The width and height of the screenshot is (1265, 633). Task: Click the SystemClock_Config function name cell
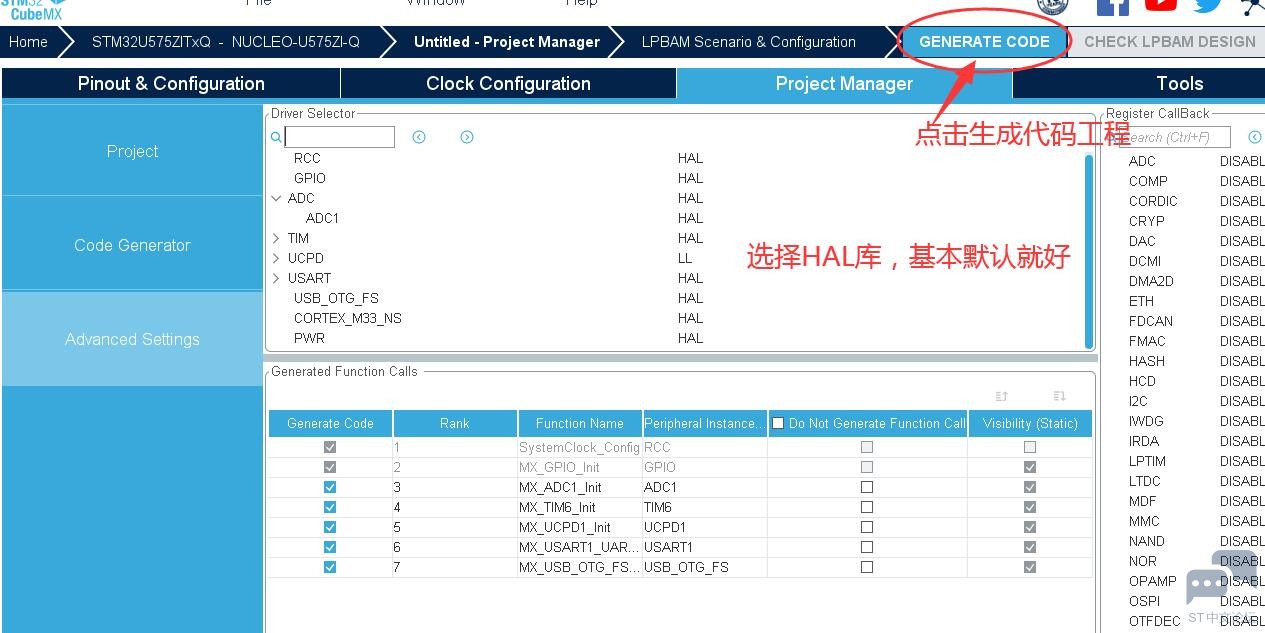(x=579, y=447)
